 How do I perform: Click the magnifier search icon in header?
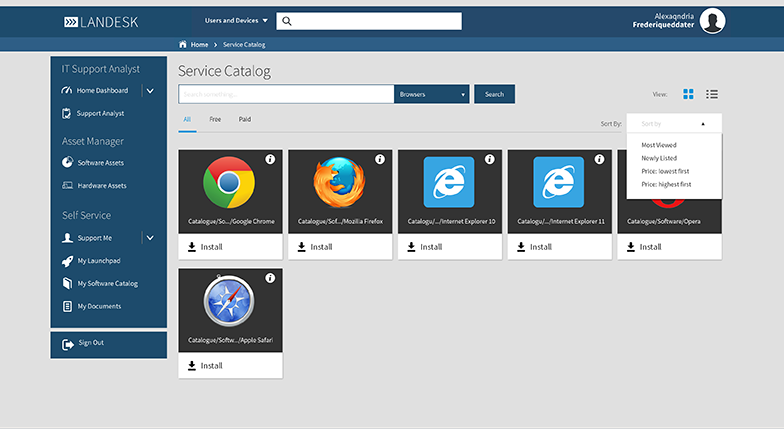tap(286, 21)
